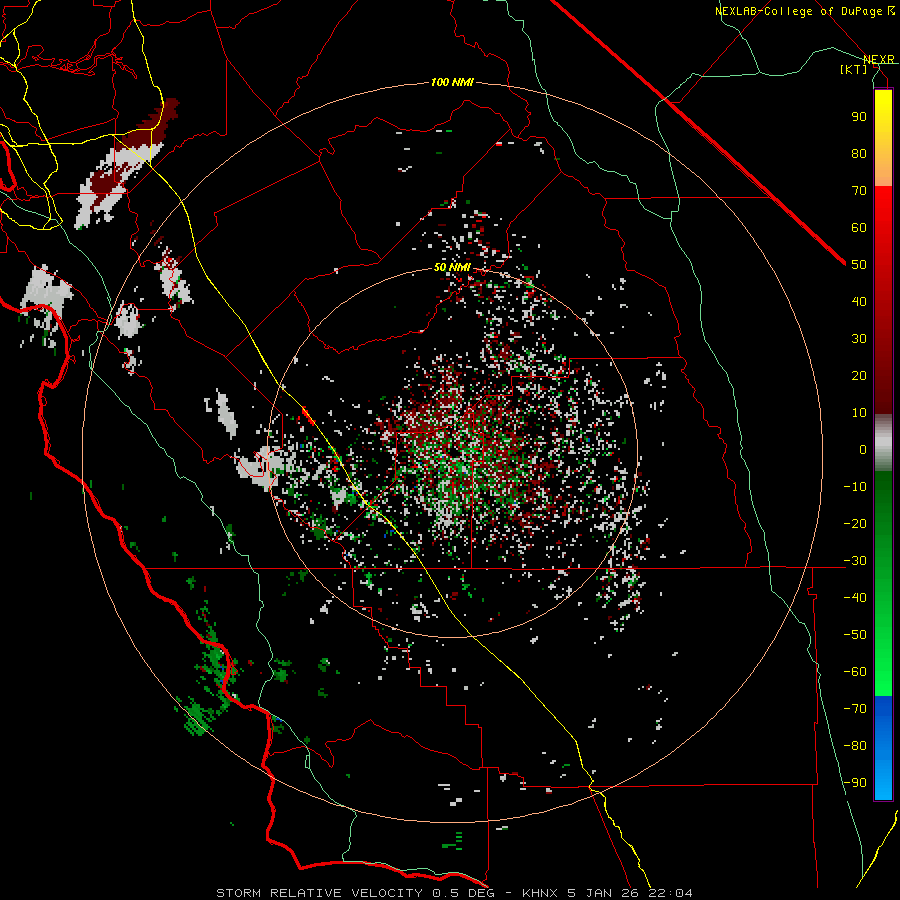The image size is (900, 900).
Task: Click the -70 value on velocity scale
Action: [x=855, y=708]
